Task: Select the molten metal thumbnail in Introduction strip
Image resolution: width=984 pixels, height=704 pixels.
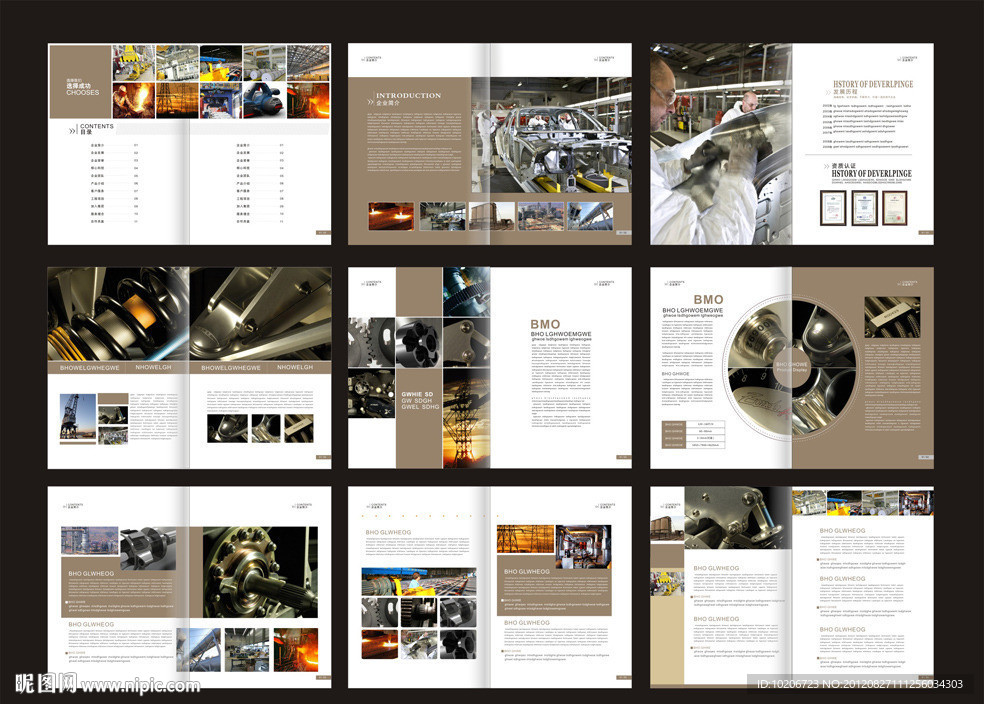Action: 391,216
